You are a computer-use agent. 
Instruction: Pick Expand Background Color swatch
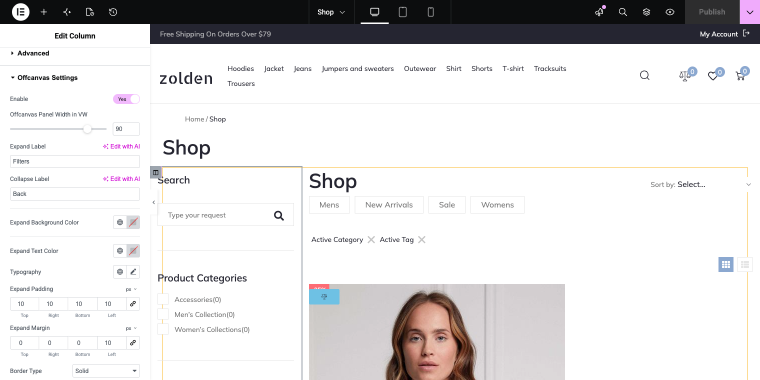133,222
